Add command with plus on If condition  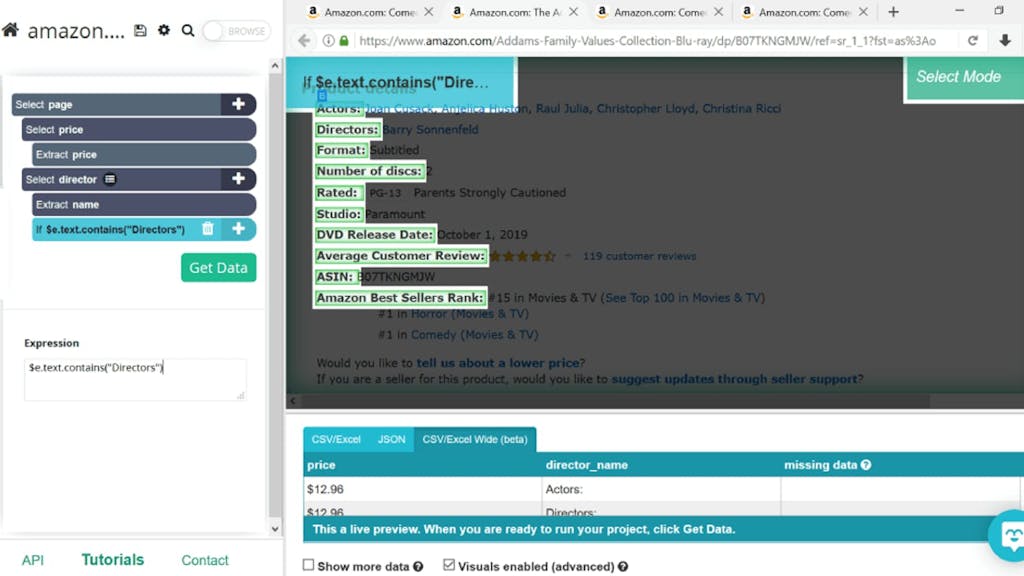pos(238,229)
